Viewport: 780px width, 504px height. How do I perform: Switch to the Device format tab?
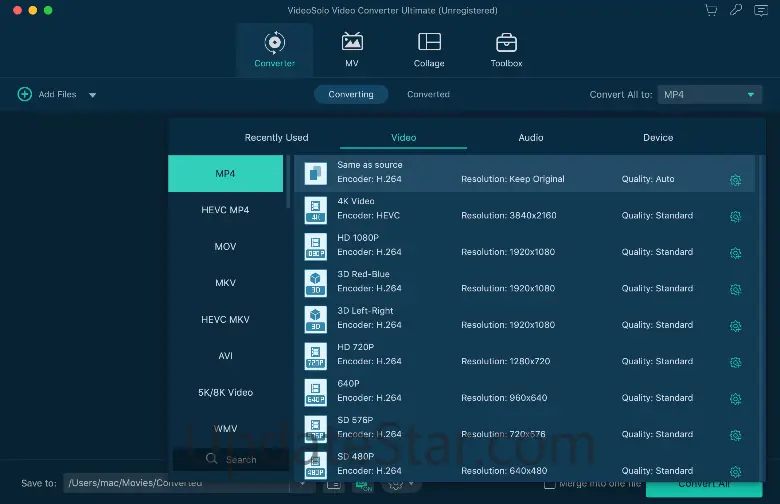[658, 138]
